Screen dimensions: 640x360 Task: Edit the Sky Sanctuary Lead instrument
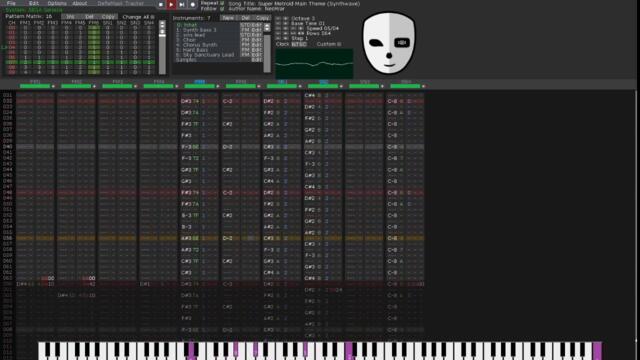[257, 55]
